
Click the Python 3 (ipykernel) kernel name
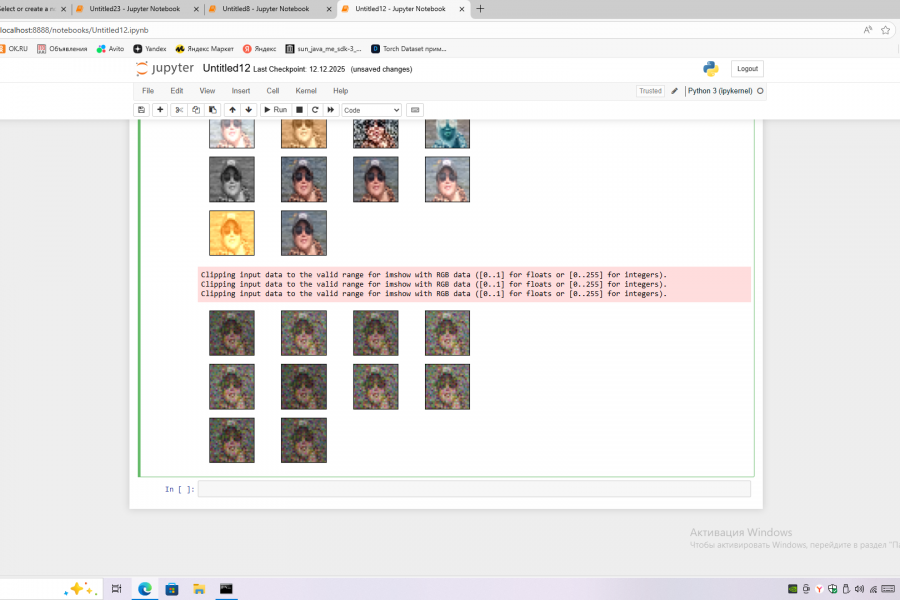720,91
